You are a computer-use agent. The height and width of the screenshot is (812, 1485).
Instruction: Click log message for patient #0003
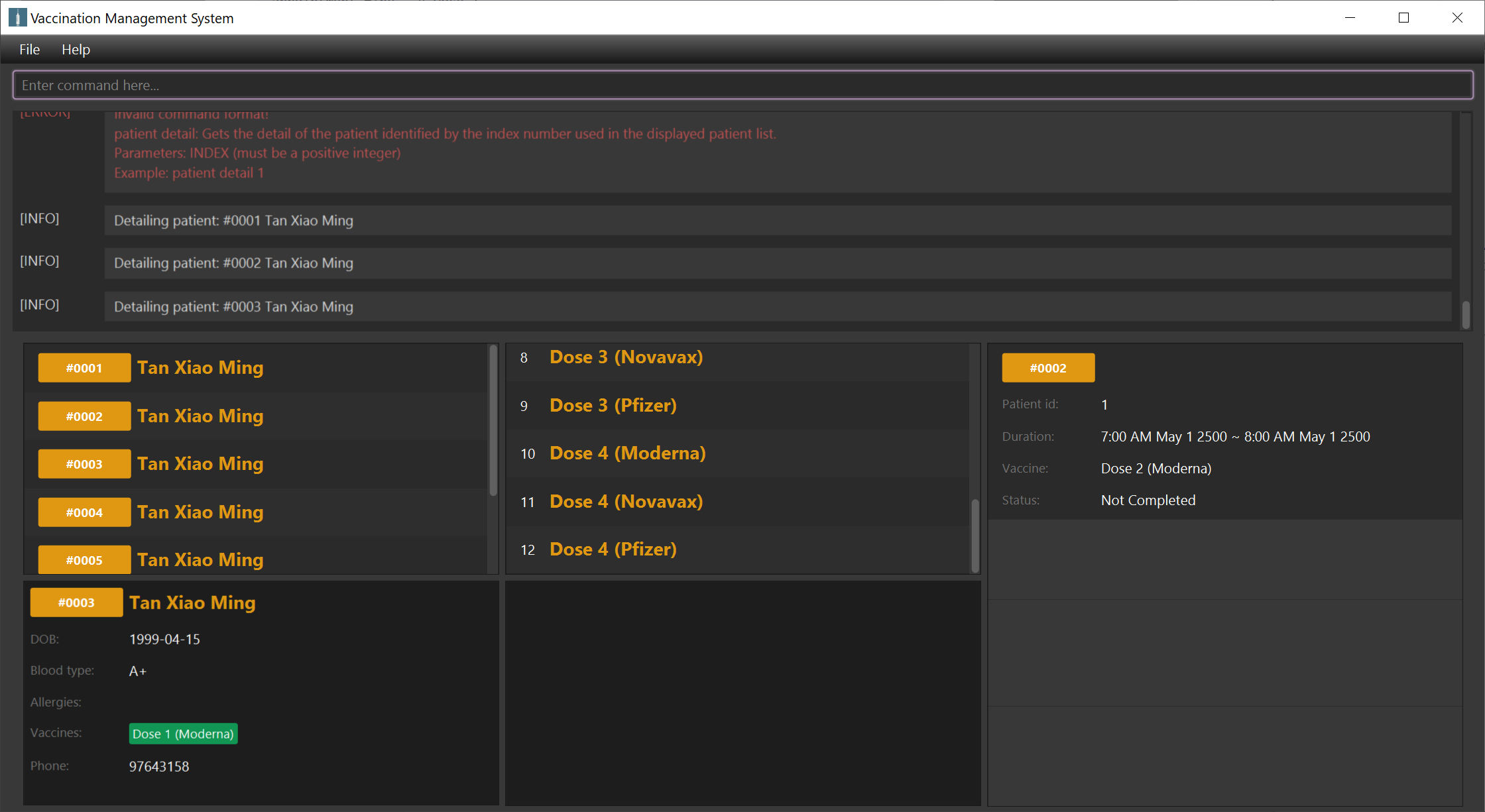233,307
